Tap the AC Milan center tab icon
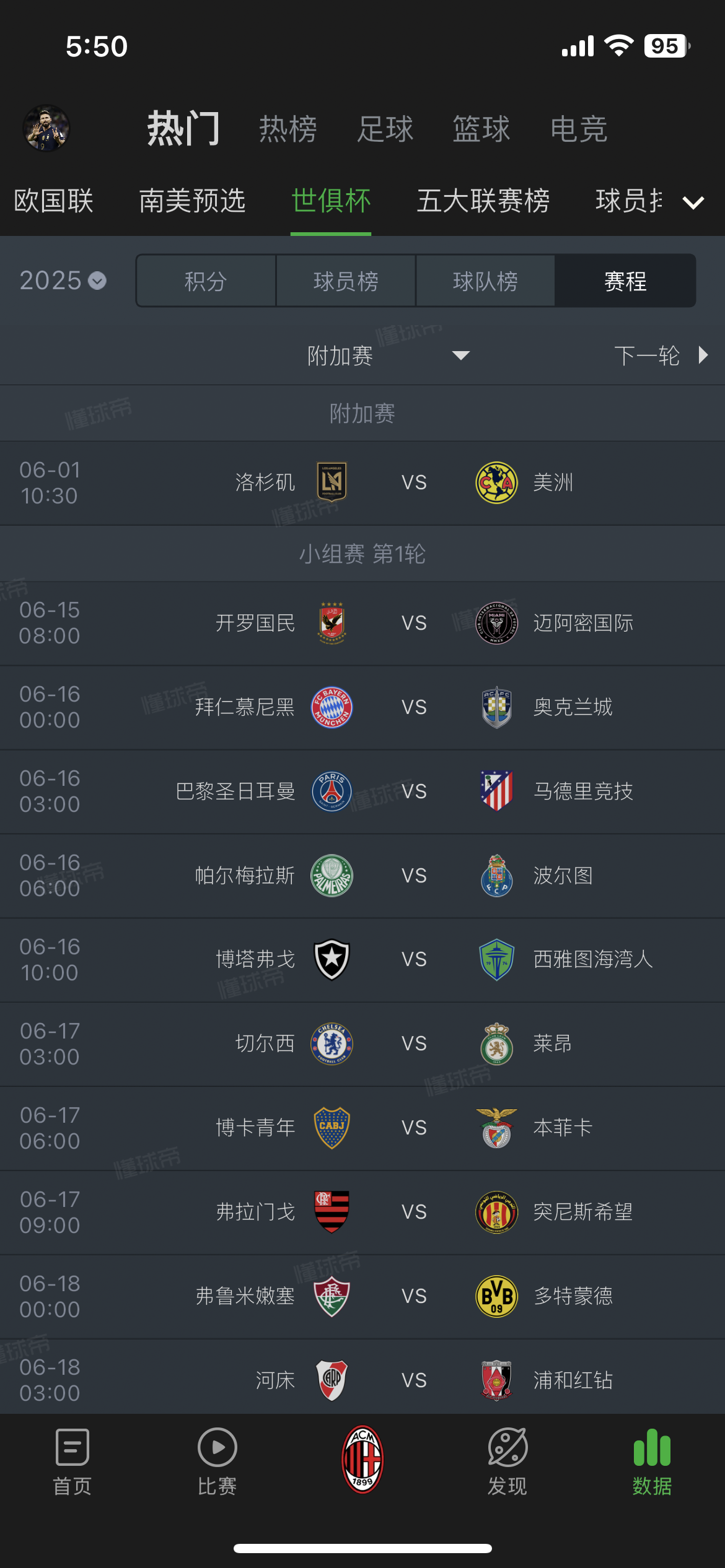 pyautogui.click(x=362, y=1459)
